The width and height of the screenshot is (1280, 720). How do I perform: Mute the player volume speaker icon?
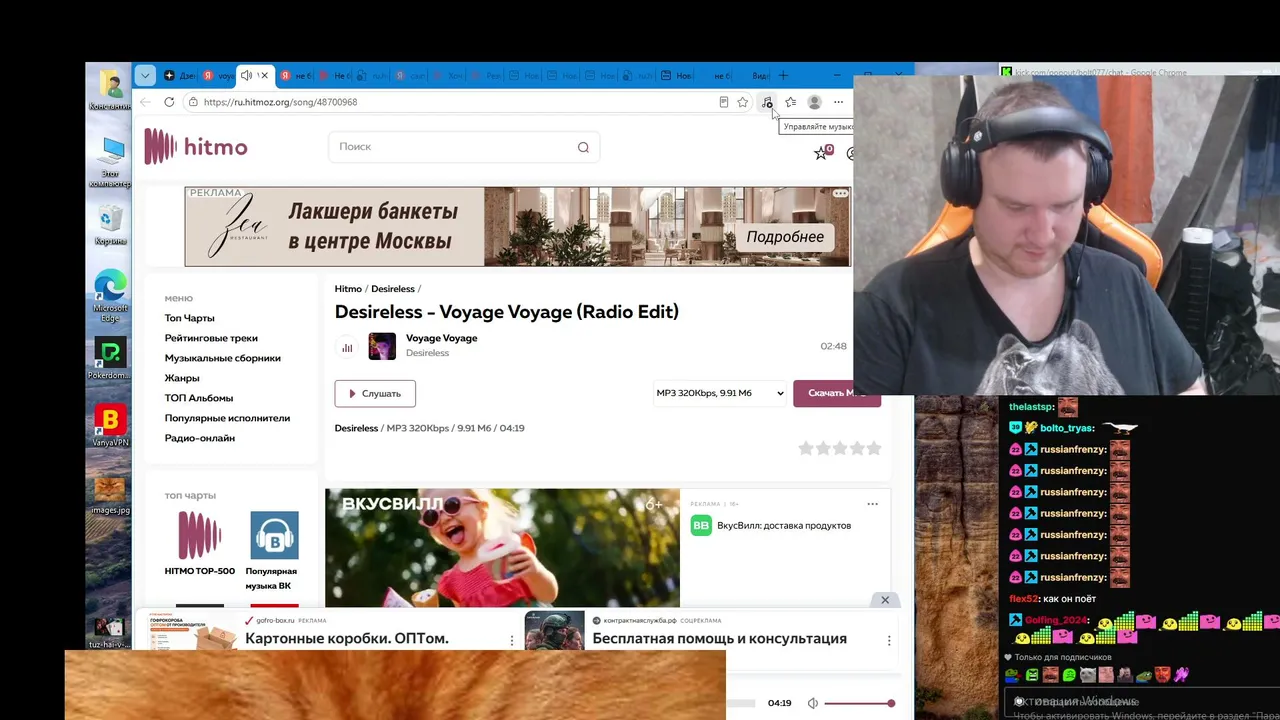pyautogui.click(x=813, y=703)
